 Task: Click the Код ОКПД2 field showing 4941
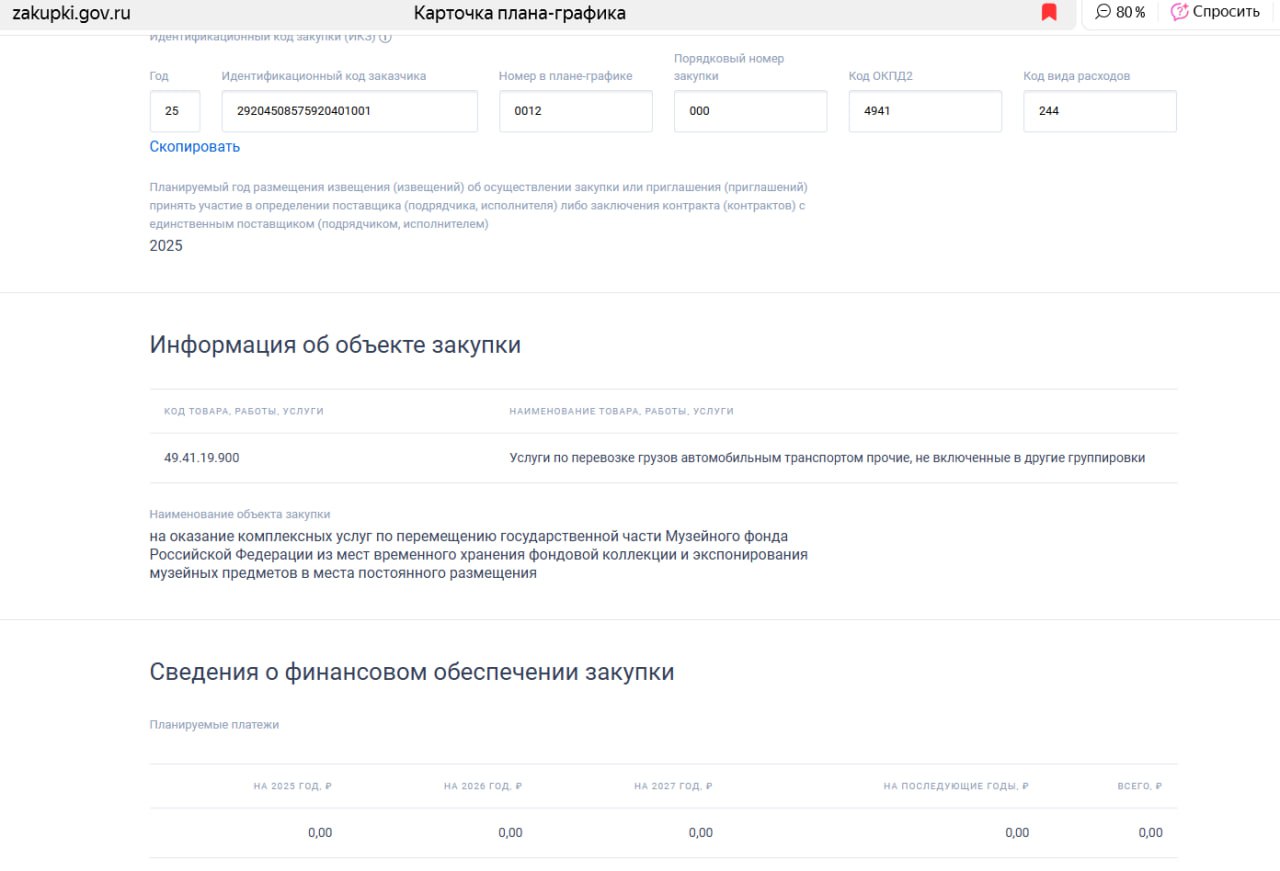click(924, 111)
